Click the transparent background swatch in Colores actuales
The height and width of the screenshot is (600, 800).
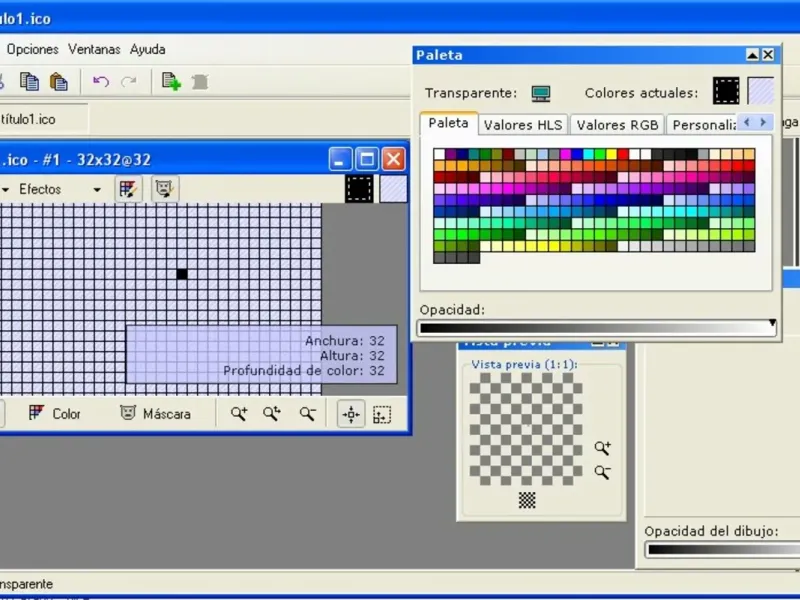[761, 91]
